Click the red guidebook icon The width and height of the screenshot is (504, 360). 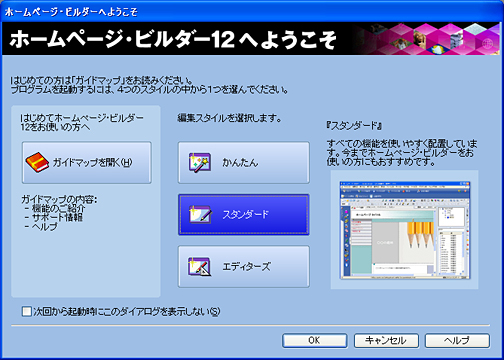coord(37,163)
